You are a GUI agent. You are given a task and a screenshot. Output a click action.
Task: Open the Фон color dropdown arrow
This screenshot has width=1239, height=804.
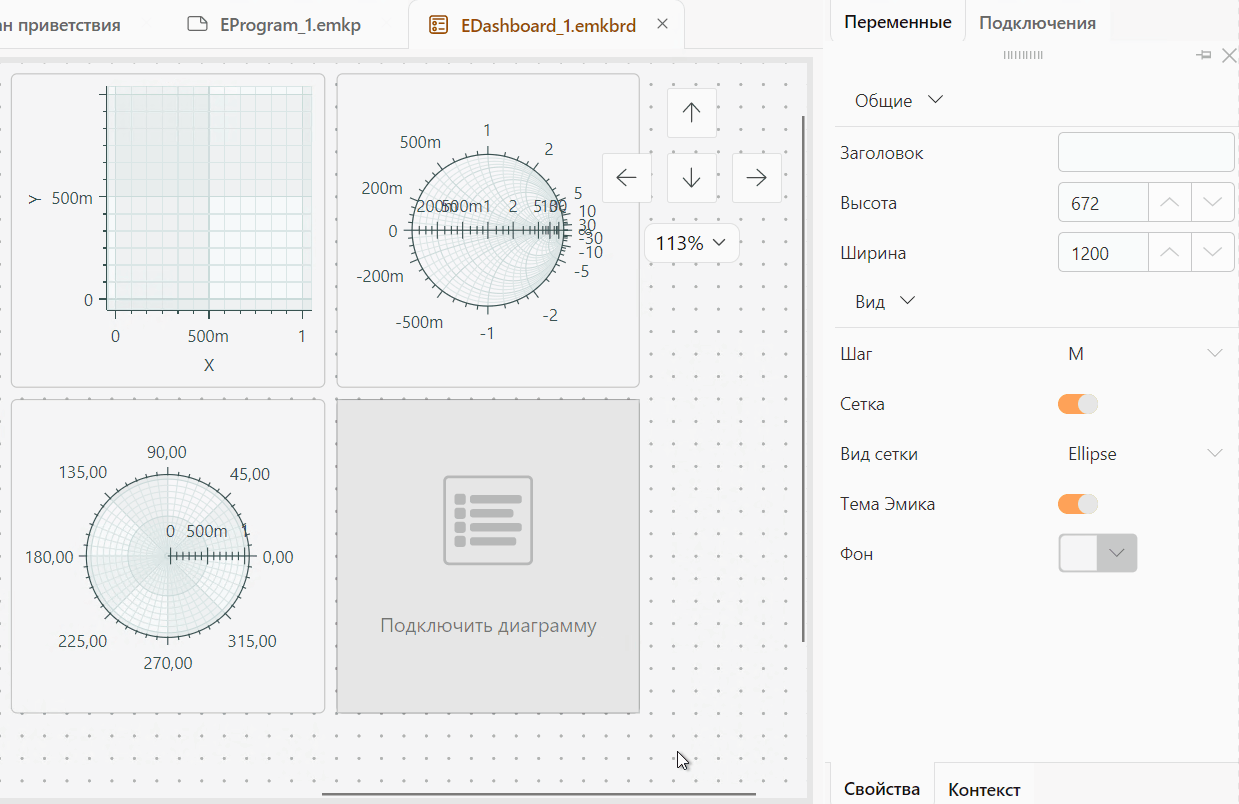point(1118,553)
